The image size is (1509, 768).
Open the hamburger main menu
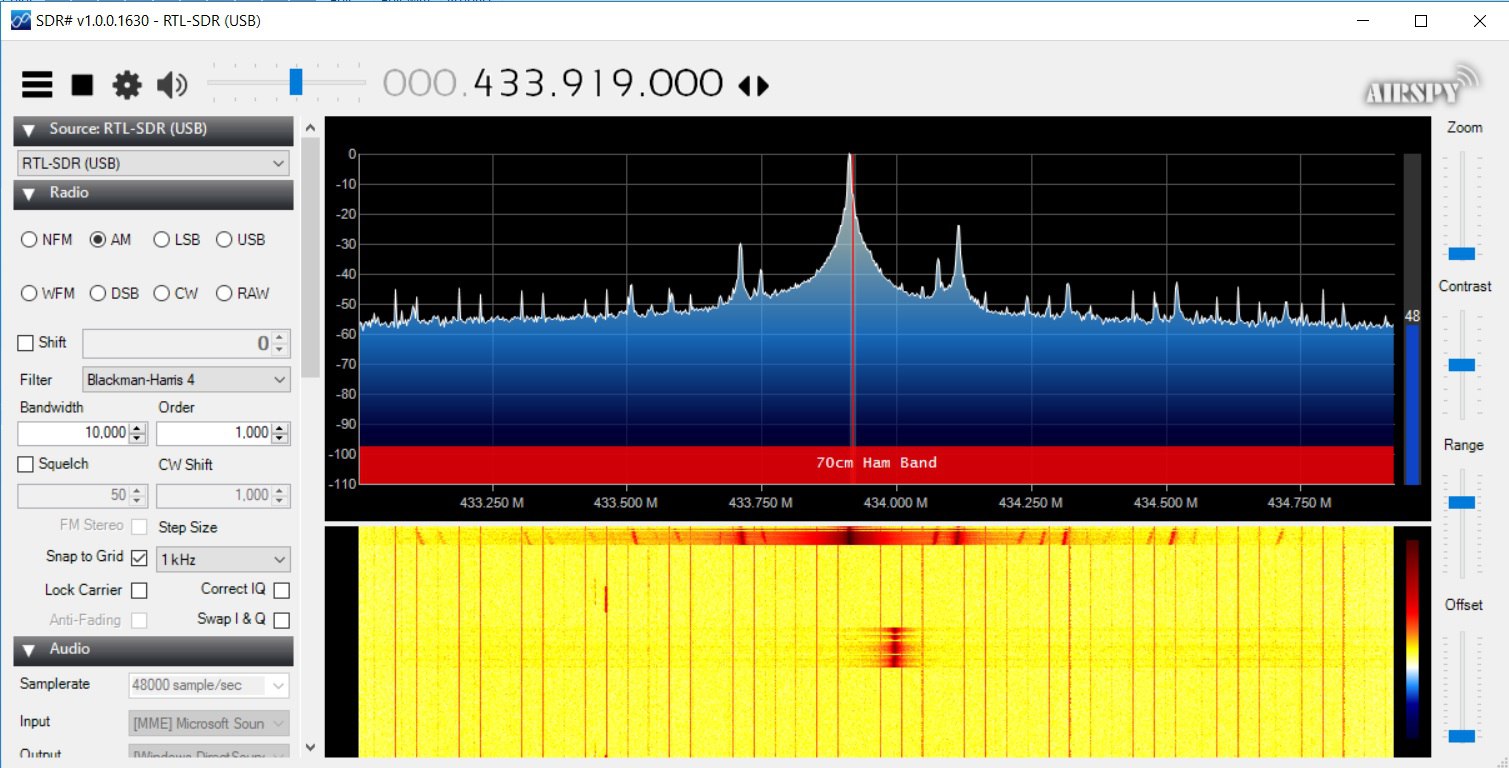click(37, 85)
